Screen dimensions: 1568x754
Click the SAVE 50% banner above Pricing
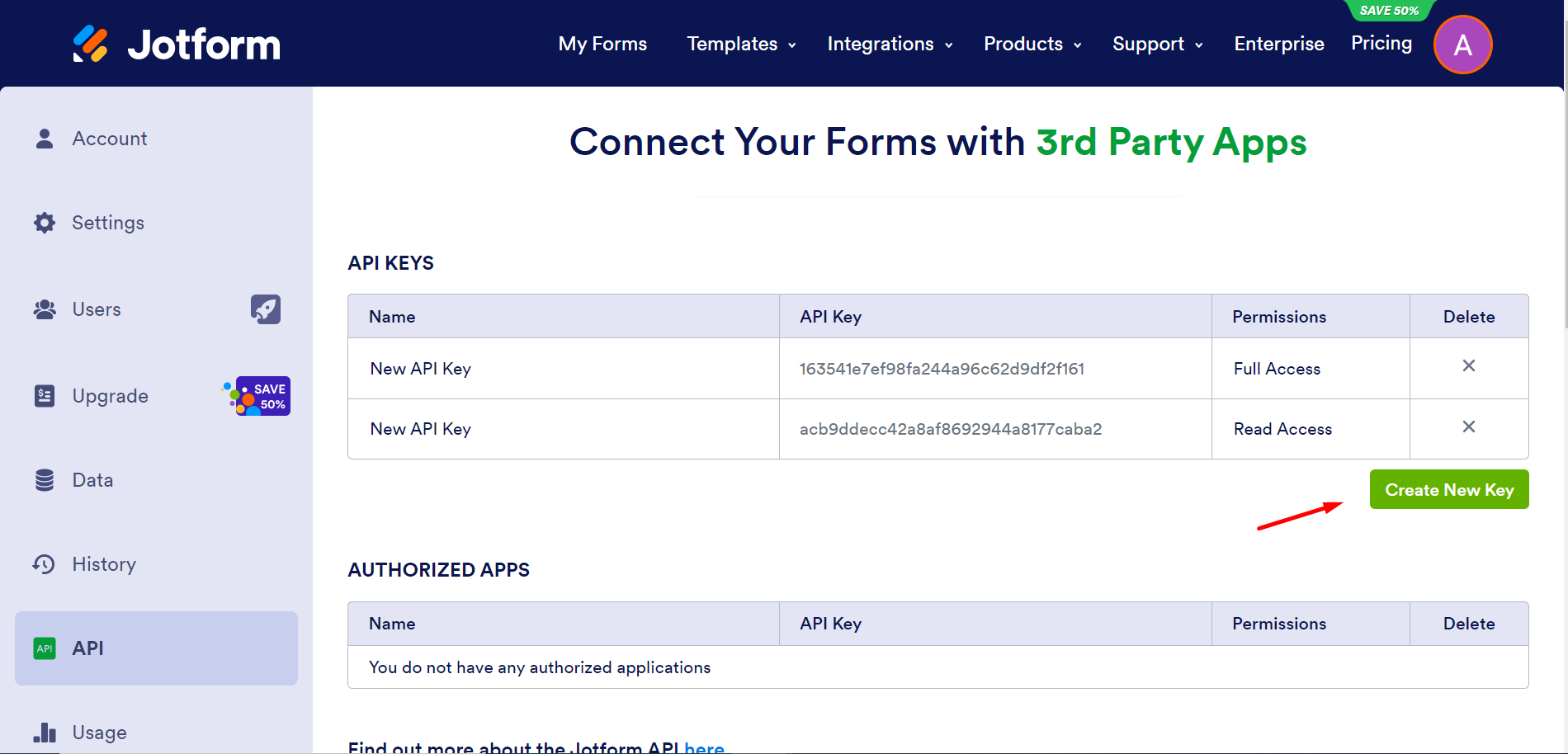[1390, 10]
